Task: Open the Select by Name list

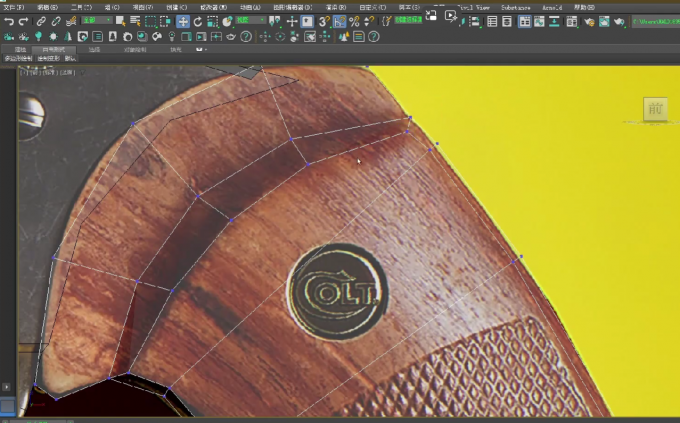Action: [135, 21]
